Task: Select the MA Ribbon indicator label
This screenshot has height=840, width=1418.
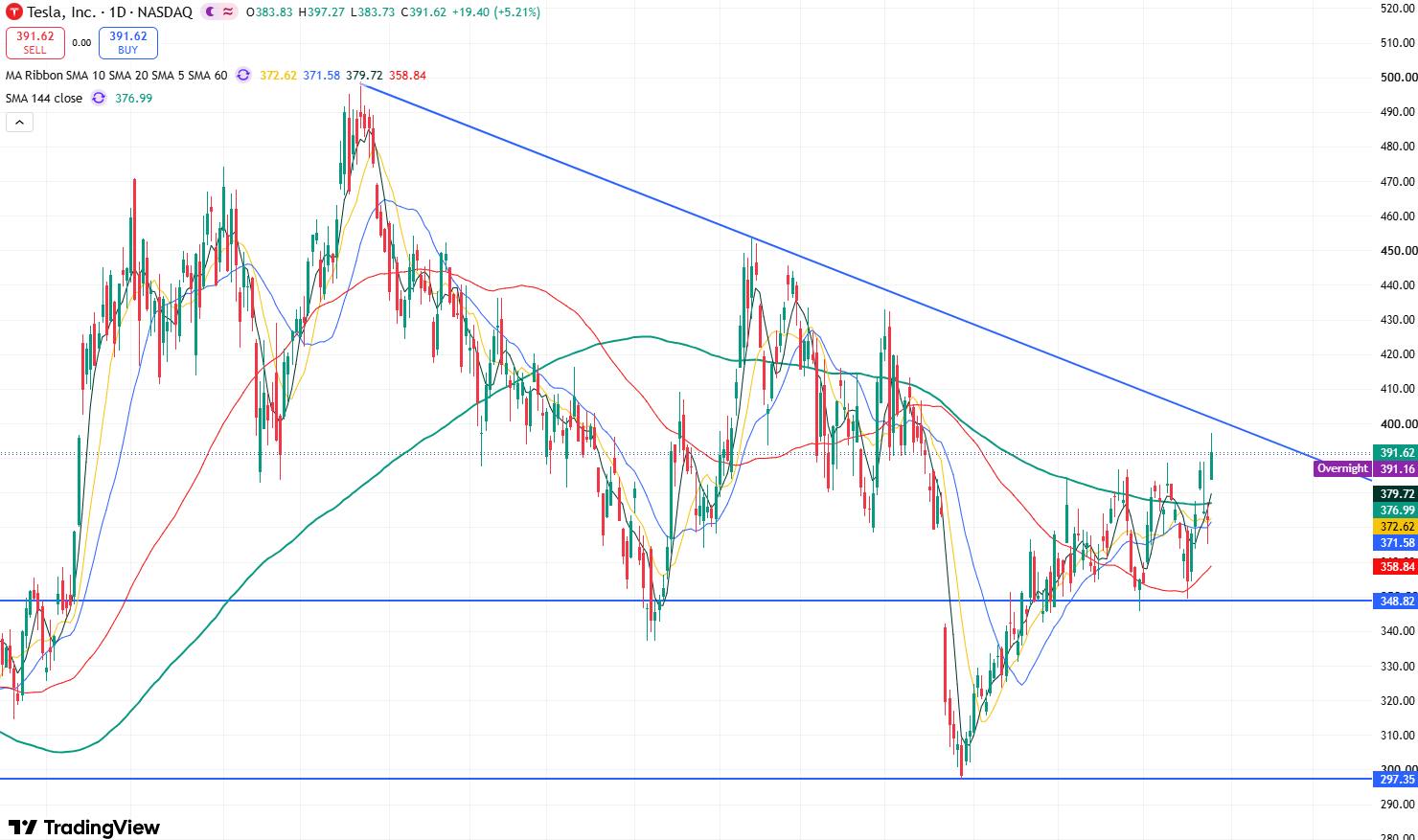Action: coord(117,75)
